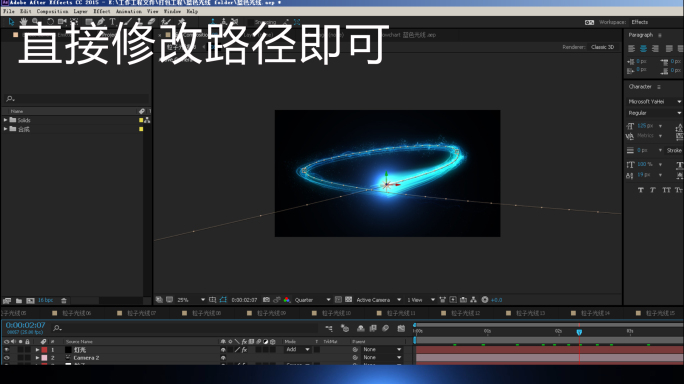Reset exposure icon in viewer footer
This screenshot has width=684, height=384.
(485, 300)
